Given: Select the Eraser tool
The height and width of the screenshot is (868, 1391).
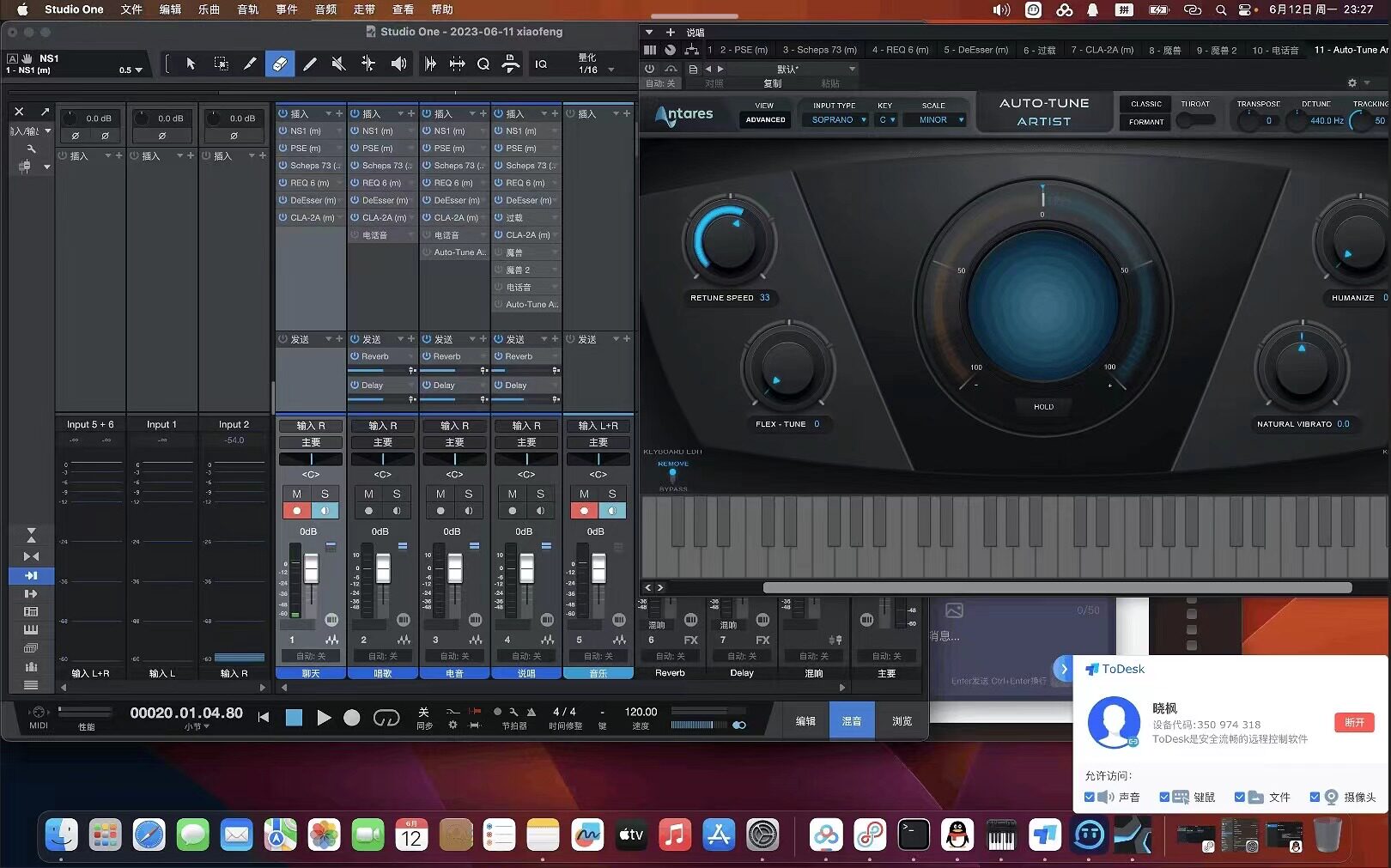Looking at the screenshot, I should [x=280, y=64].
